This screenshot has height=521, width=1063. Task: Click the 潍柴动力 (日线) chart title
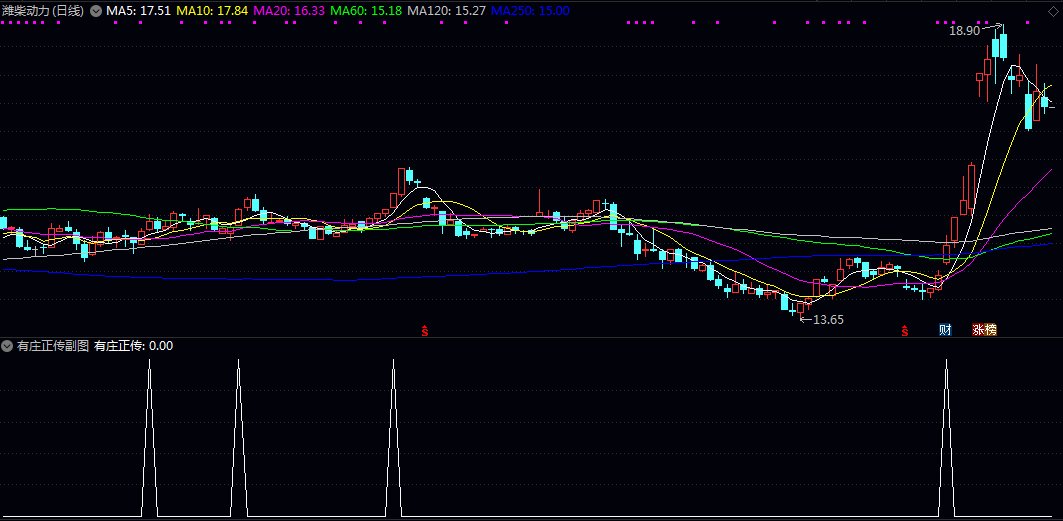(44, 10)
